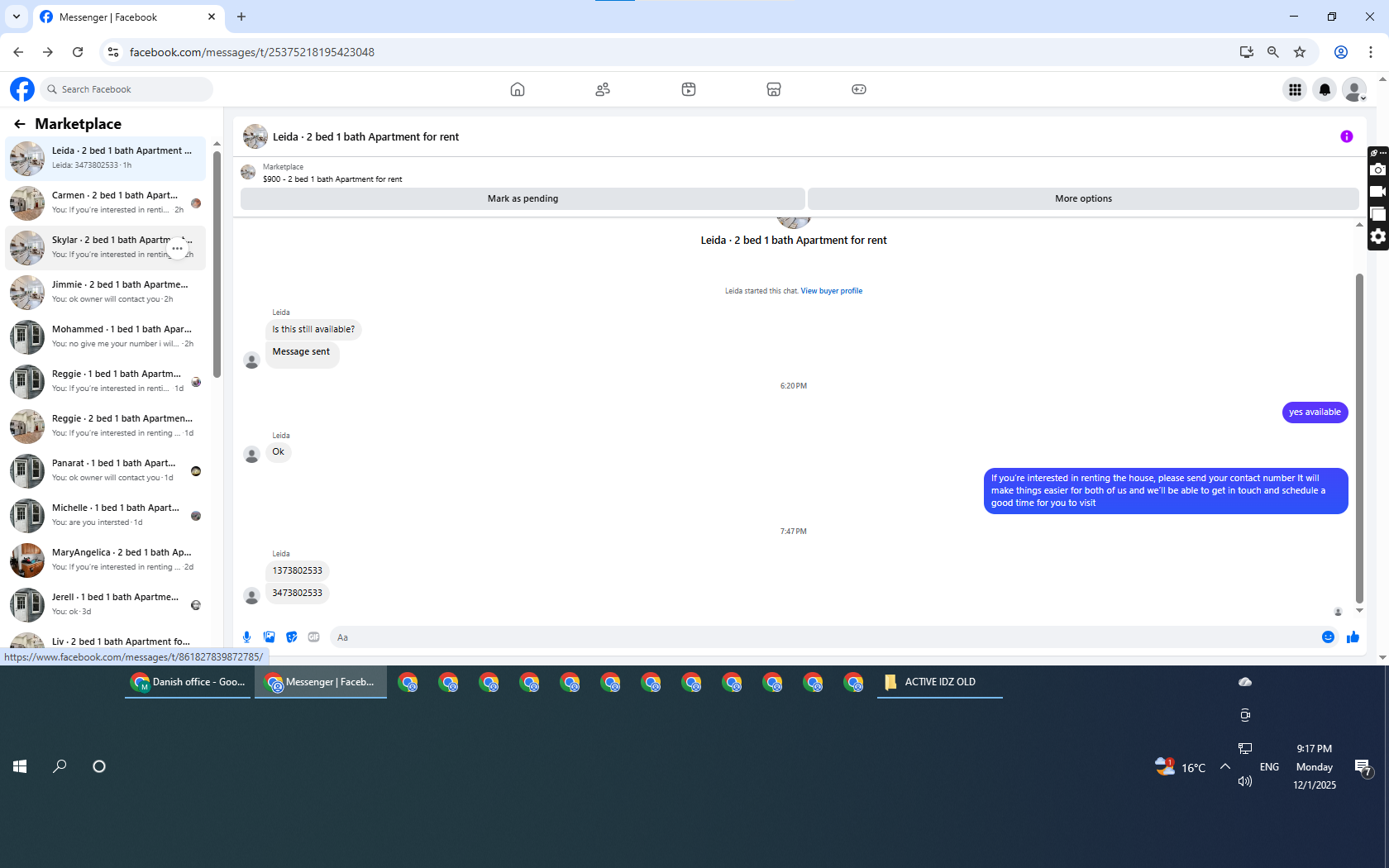Open the GIF picker icon
1389x868 pixels.
[x=313, y=637]
